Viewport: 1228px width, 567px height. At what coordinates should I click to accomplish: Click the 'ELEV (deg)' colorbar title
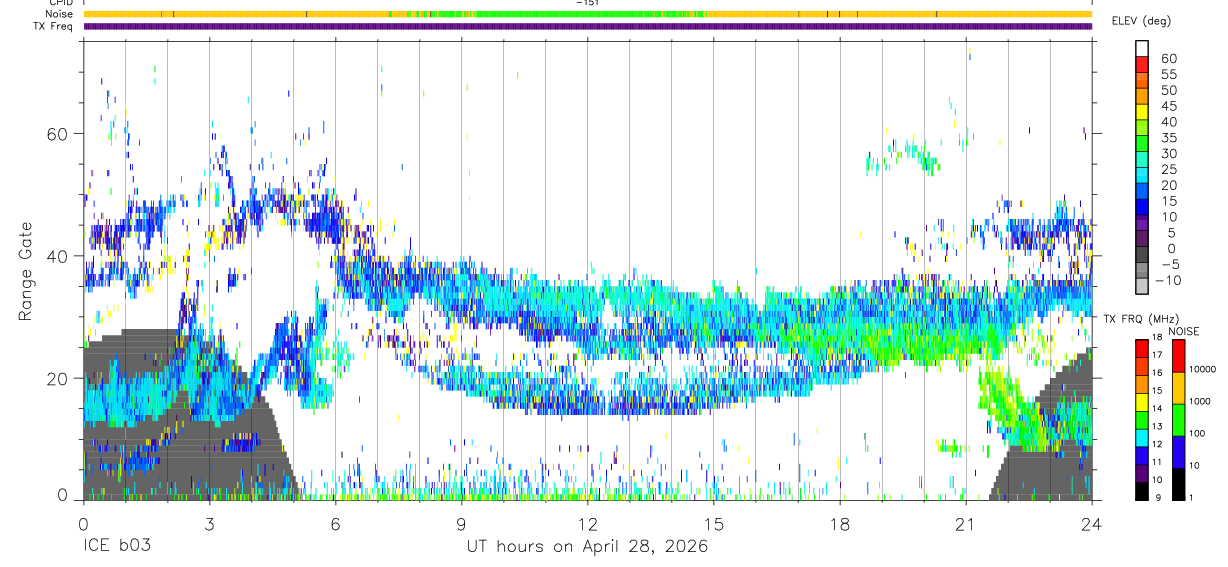point(1142,21)
